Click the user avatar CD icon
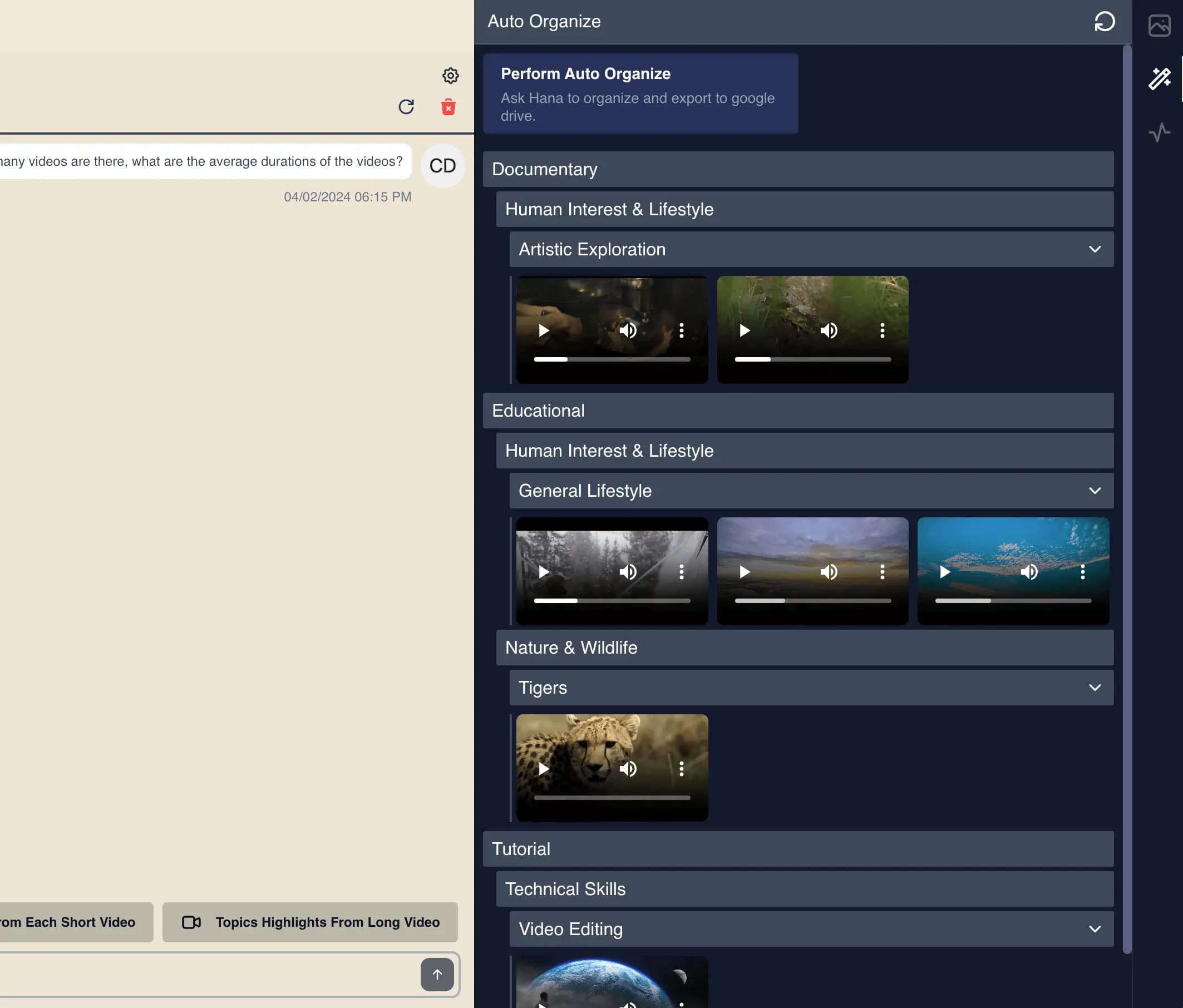Image resolution: width=1183 pixels, height=1008 pixels. 442,164
